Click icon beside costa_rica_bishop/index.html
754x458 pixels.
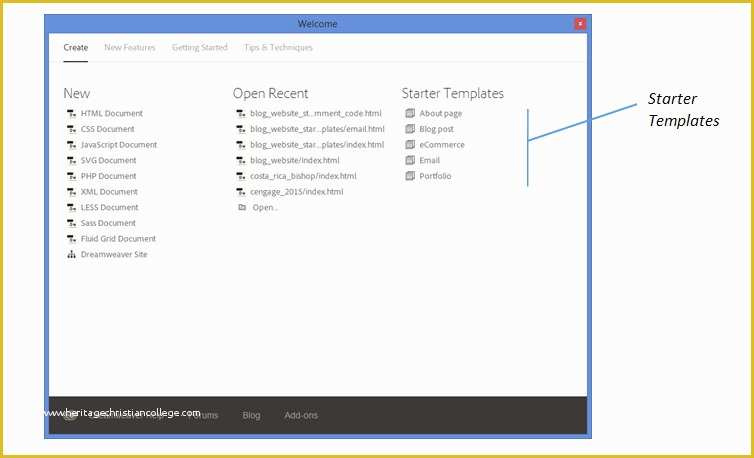click(241, 176)
